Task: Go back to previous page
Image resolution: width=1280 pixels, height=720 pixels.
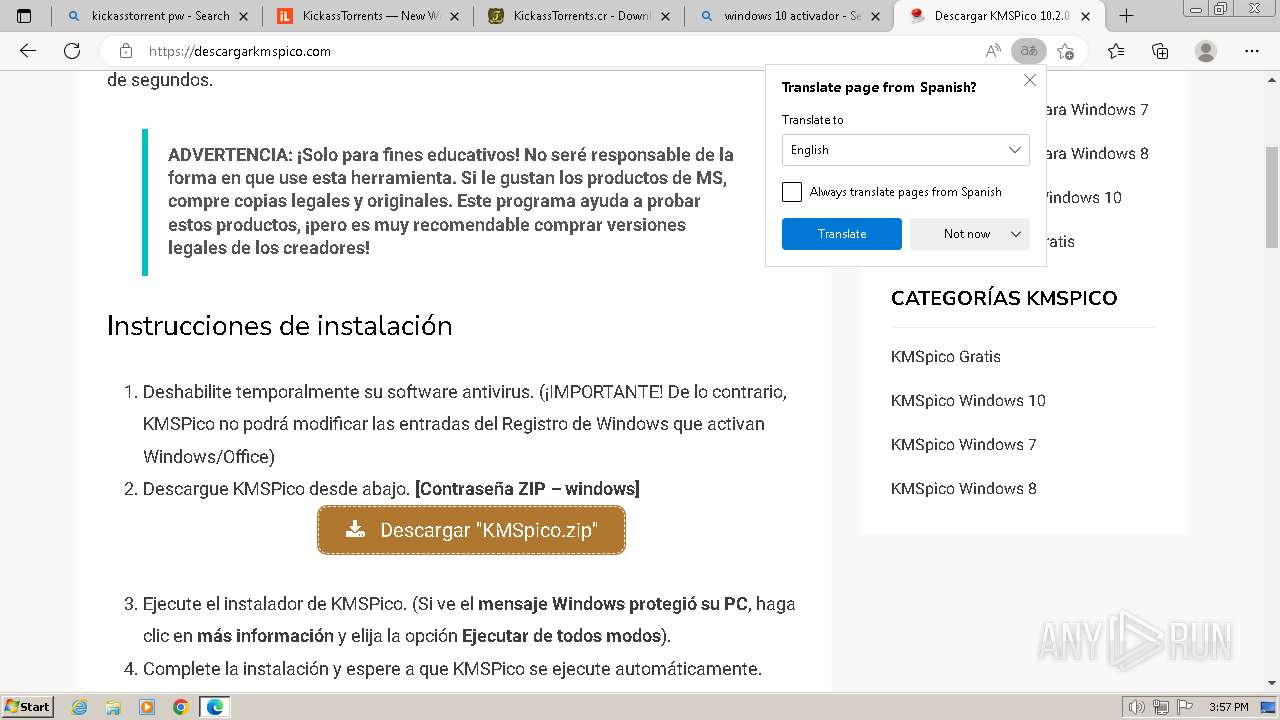Action: click(x=28, y=51)
